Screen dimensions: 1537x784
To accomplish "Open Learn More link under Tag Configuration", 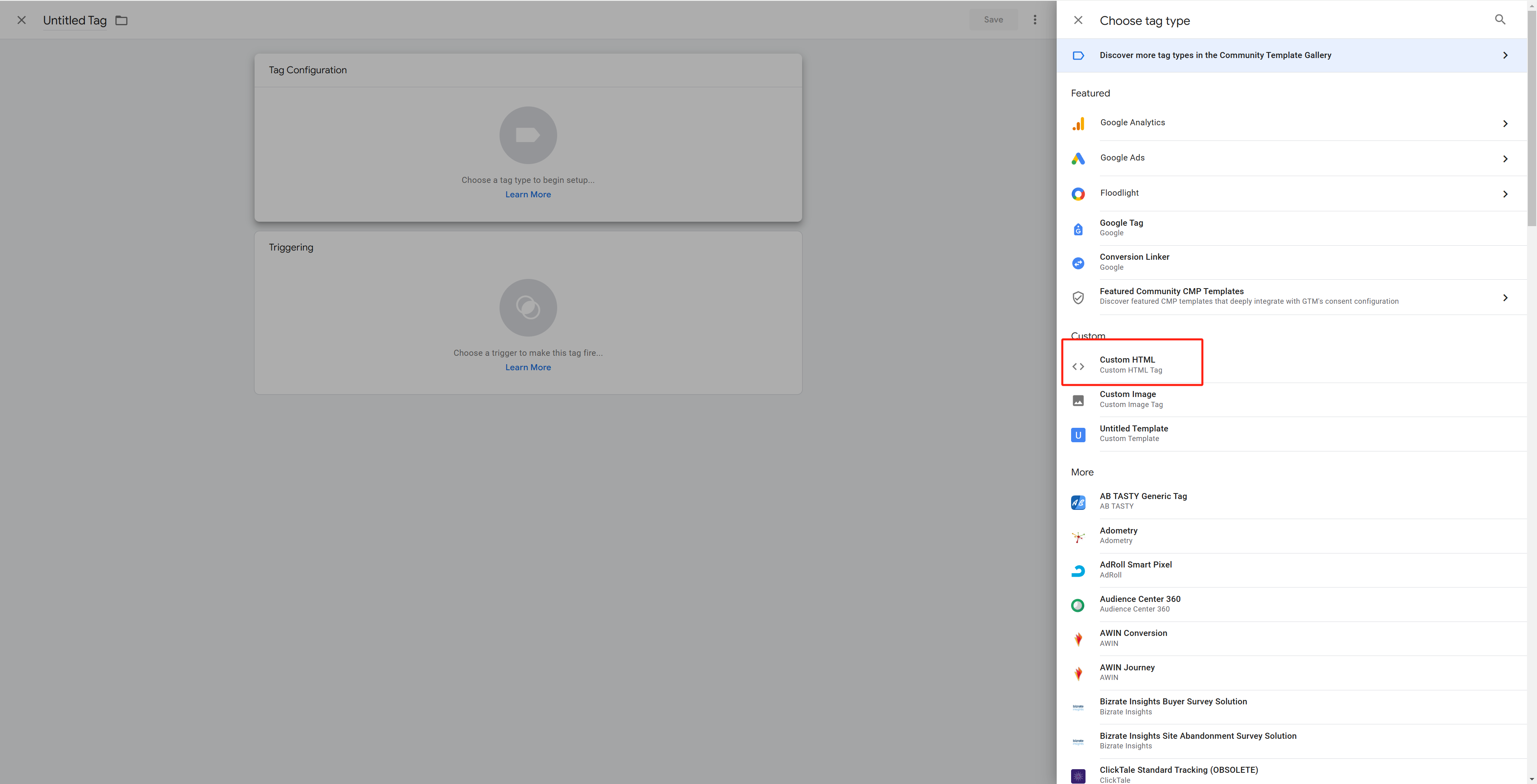I will [x=528, y=194].
